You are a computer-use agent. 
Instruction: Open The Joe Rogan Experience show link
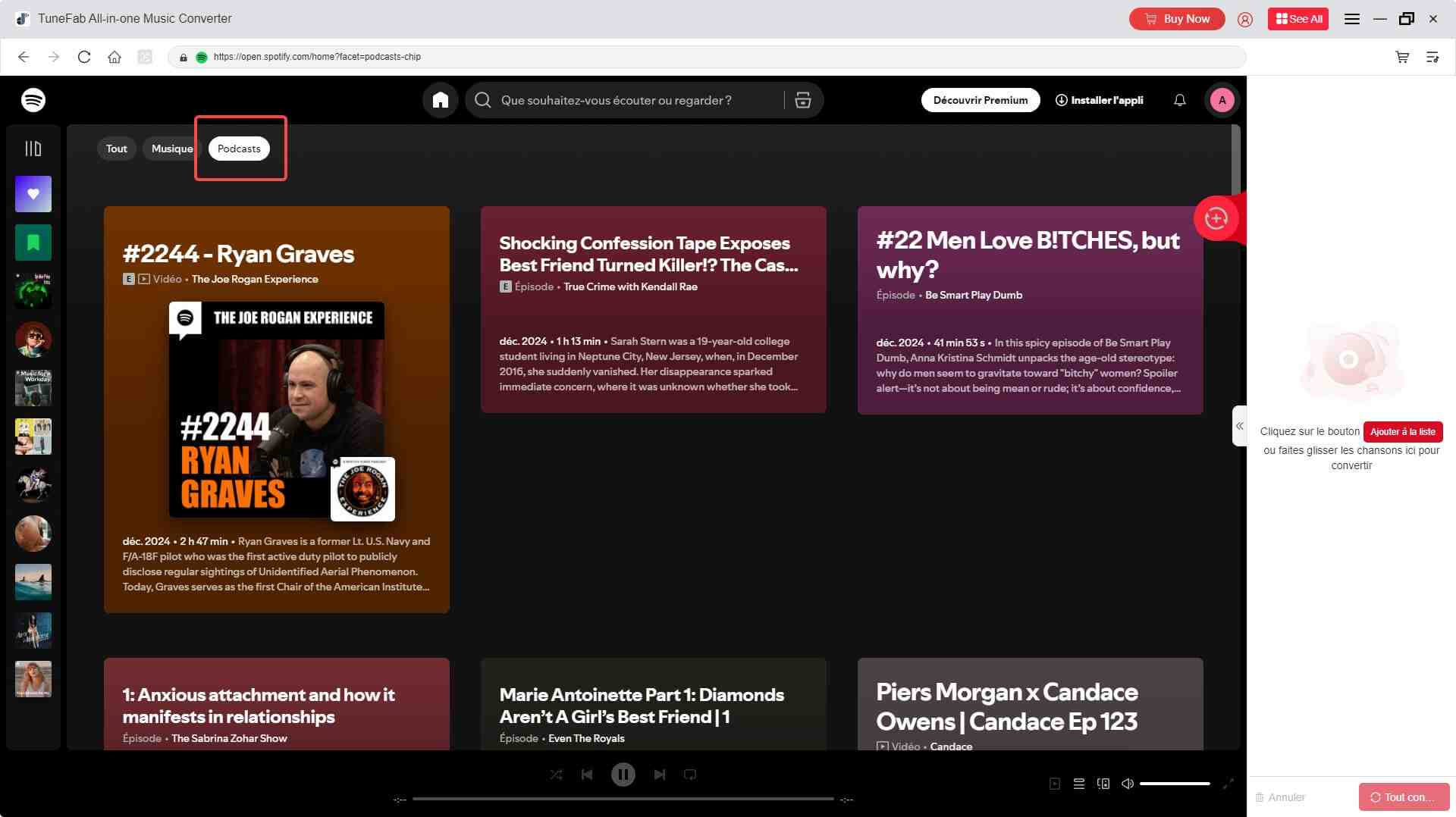coord(255,279)
